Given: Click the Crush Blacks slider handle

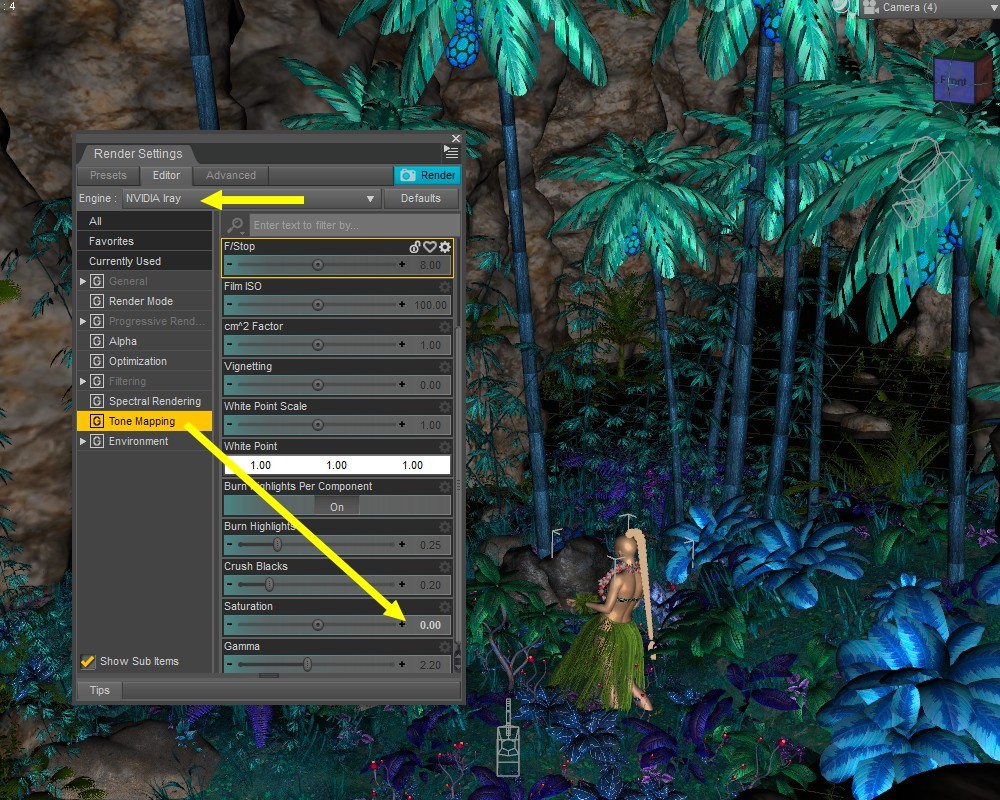Looking at the screenshot, I should (270, 584).
